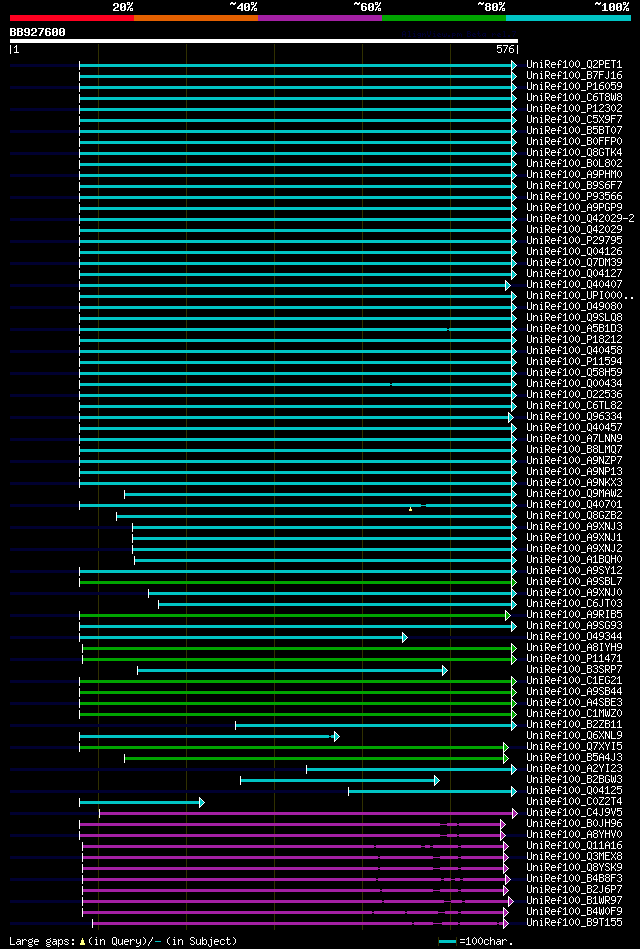Screen dimensions: 640x949
Task: Select label UniRef100_B2ZB11
Action: (574, 725)
